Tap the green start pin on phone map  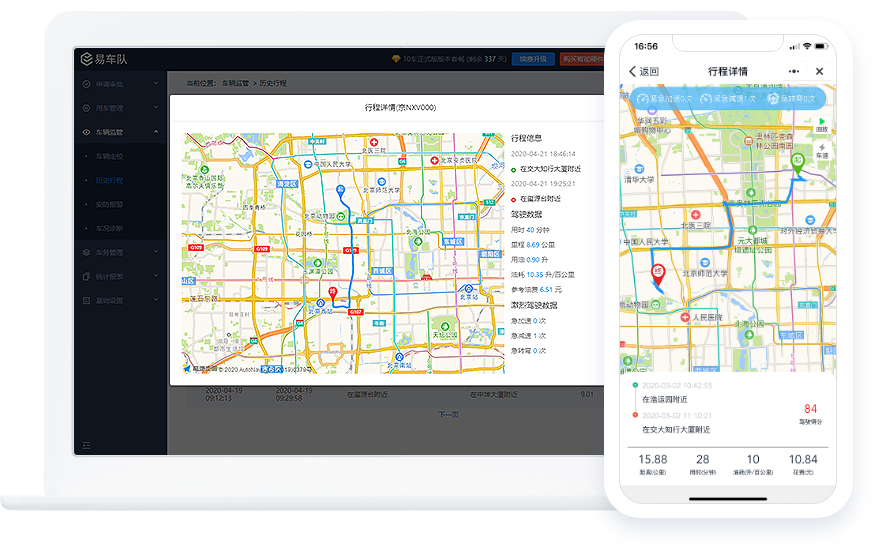click(x=797, y=163)
